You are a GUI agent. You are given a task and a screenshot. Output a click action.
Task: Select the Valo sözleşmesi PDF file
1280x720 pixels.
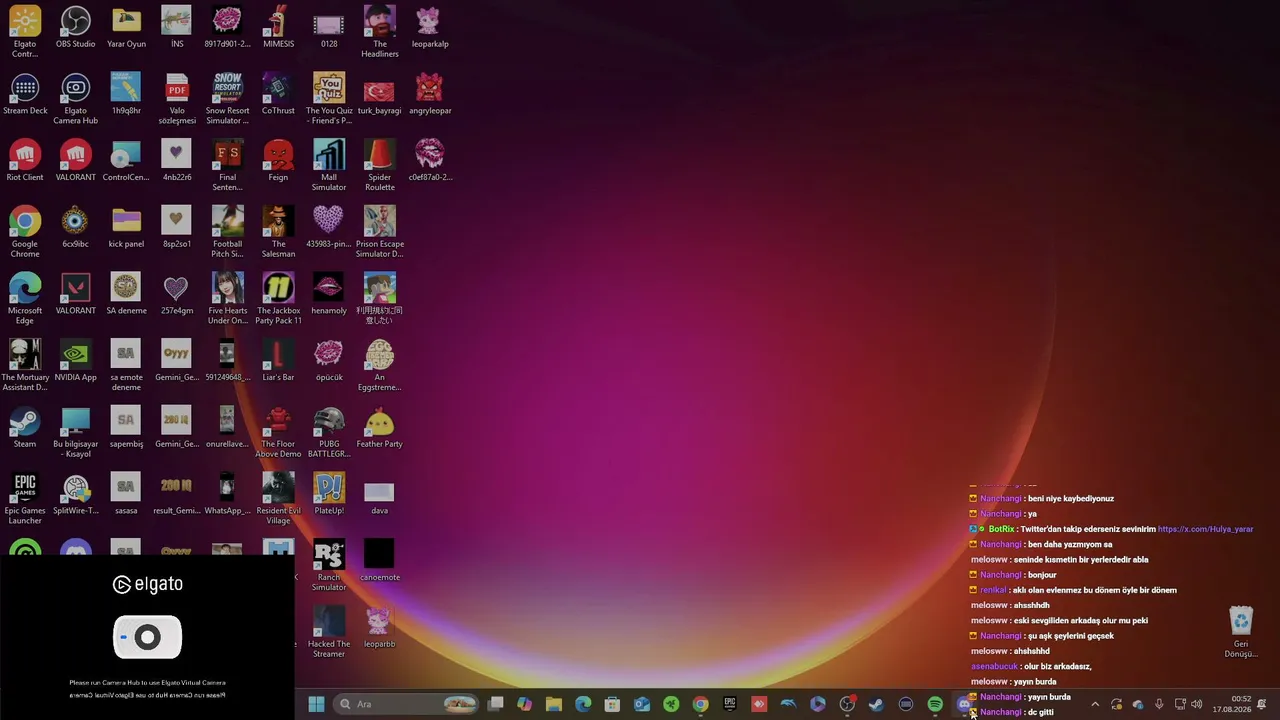[x=177, y=99]
